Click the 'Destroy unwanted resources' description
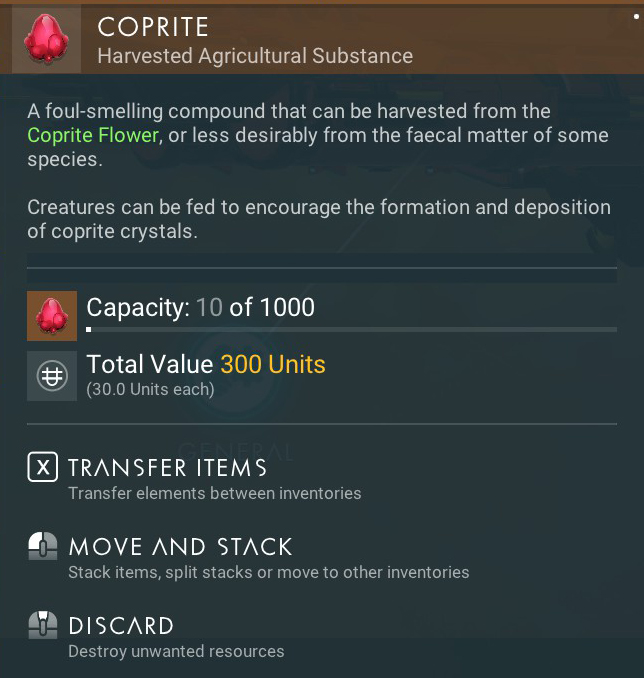 pos(176,652)
